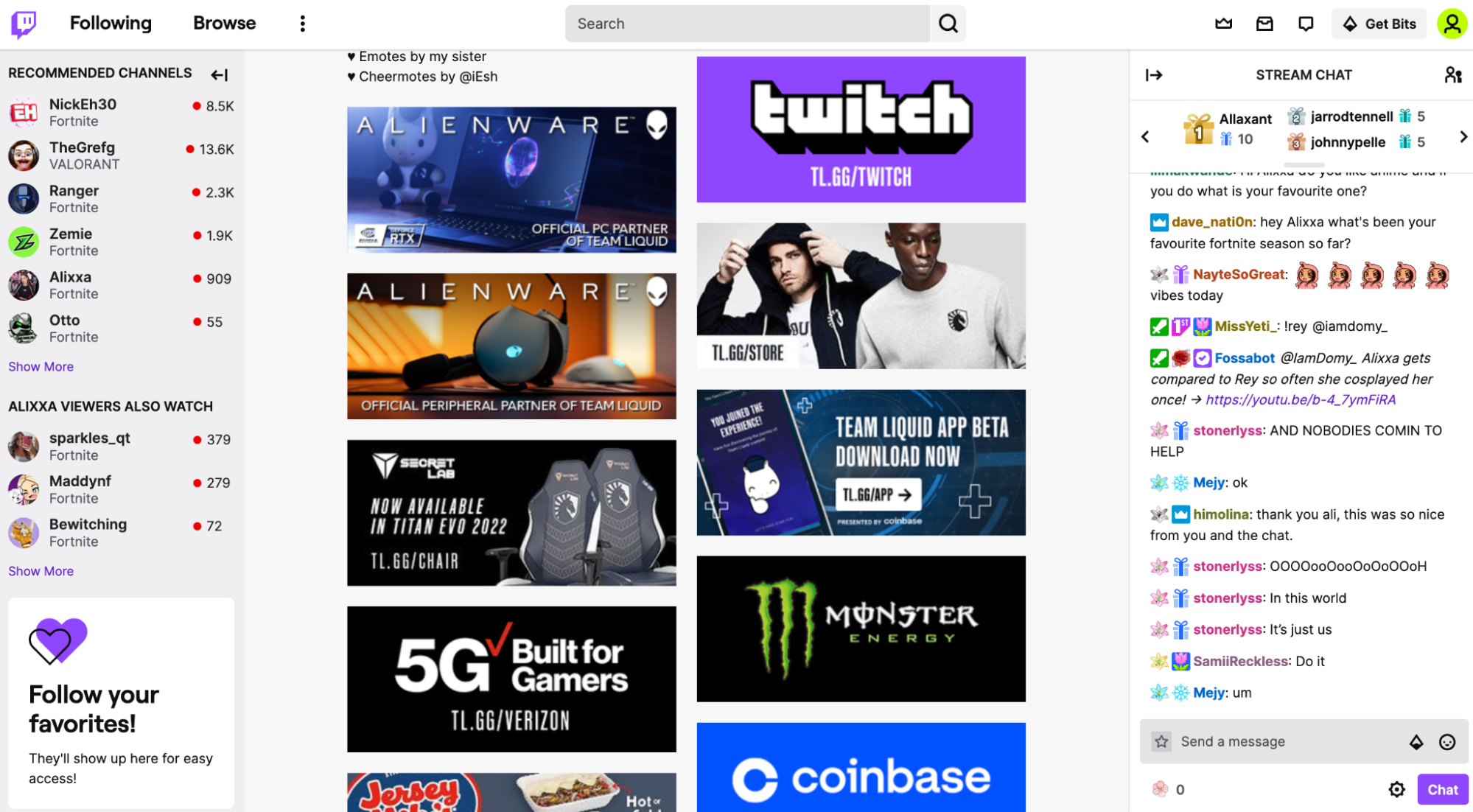Click the chat collapse/expand arrow icon
The width and height of the screenshot is (1473, 812).
(1155, 75)
